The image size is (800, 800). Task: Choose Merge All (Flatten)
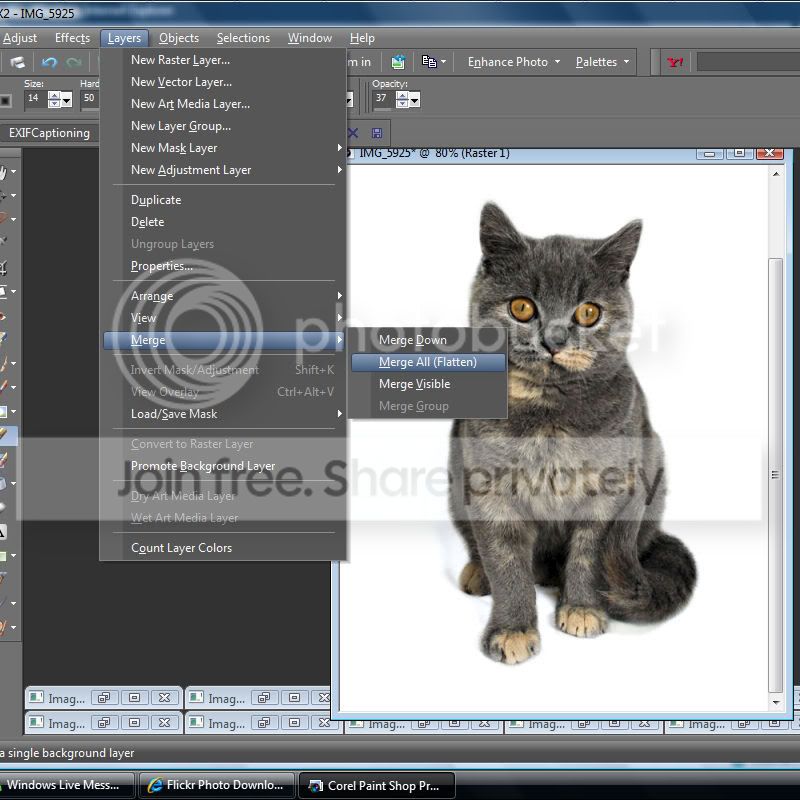[427, 362]
